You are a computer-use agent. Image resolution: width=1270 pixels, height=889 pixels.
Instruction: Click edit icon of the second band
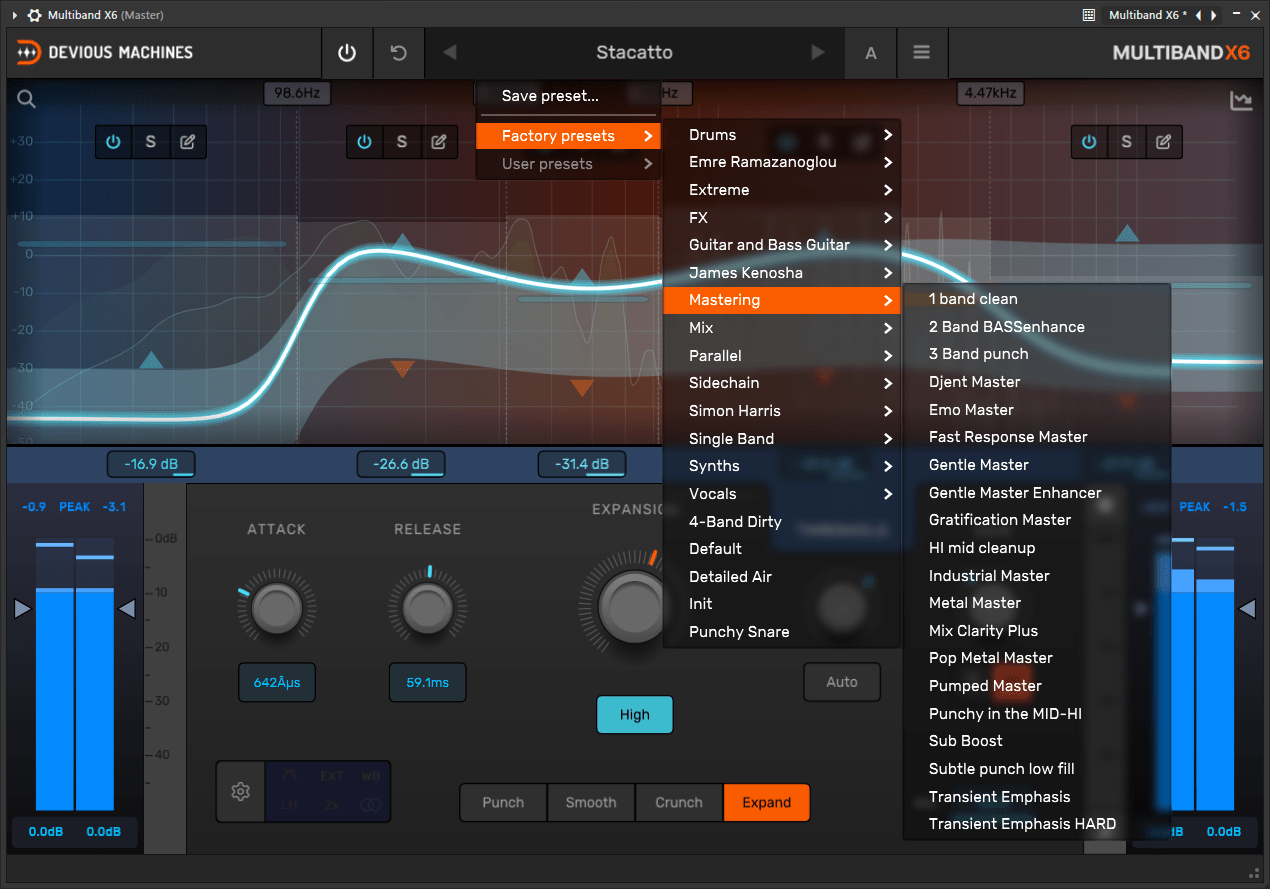pyautogui.click(x=438, y=142)
